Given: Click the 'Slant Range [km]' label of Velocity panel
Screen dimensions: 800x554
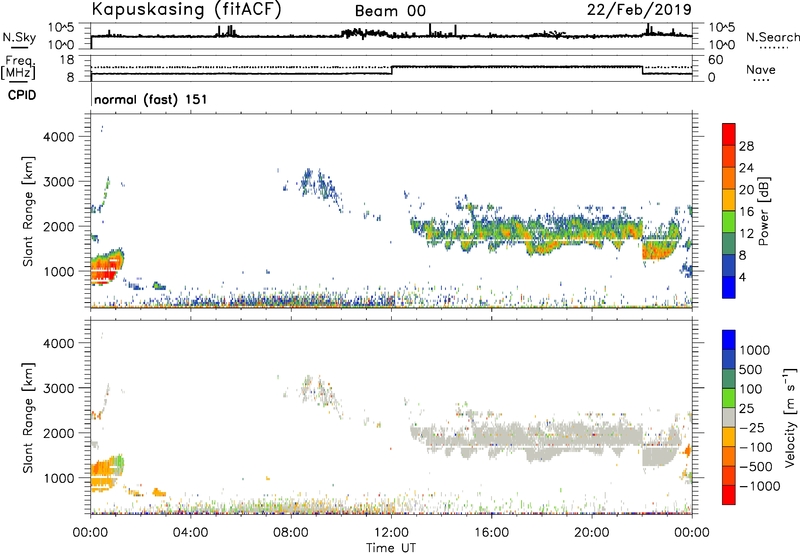Looking at the screenshot, I should [28, 417].
